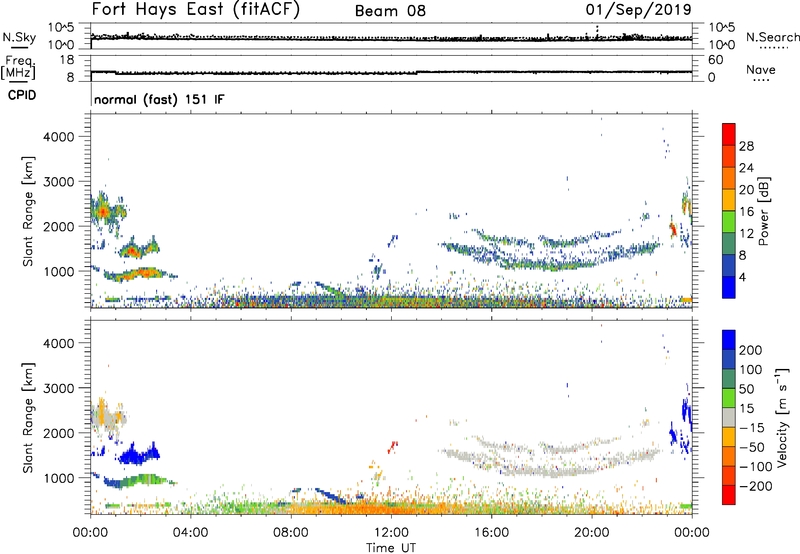Select the 'Beam 08' label
Viewport: 800px width, 554px height.
coord(390,11)
